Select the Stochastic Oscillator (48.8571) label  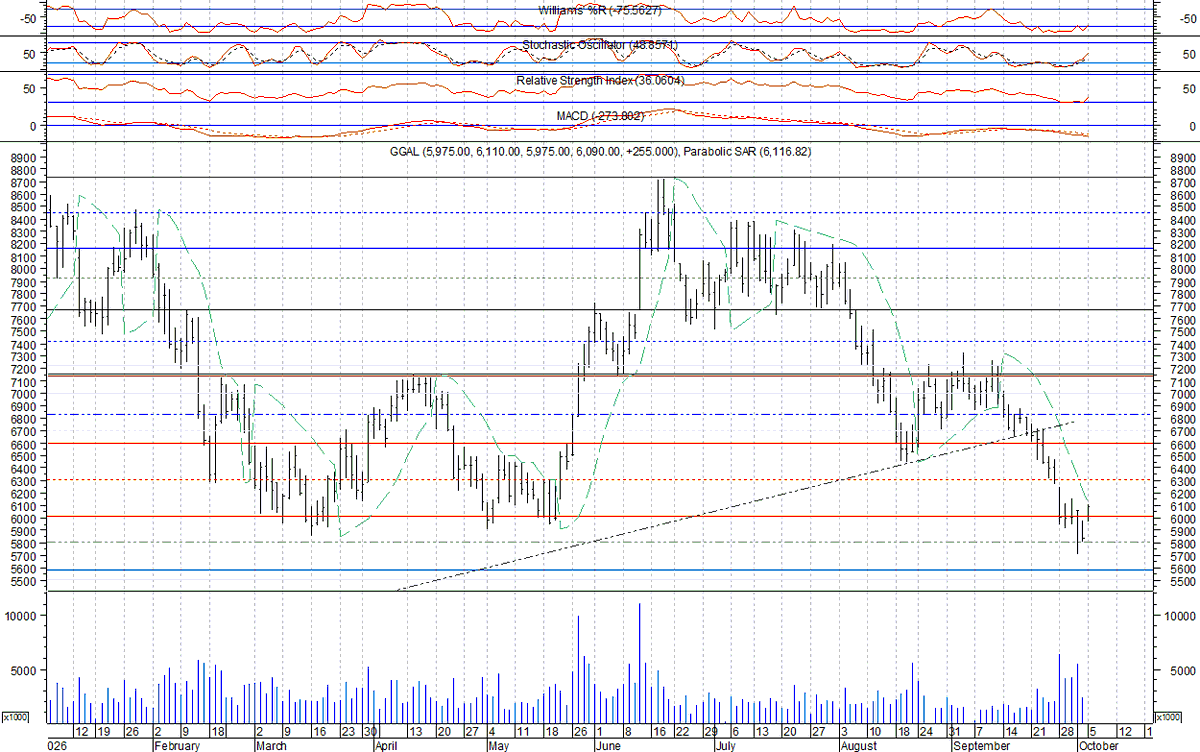[600, 45]
